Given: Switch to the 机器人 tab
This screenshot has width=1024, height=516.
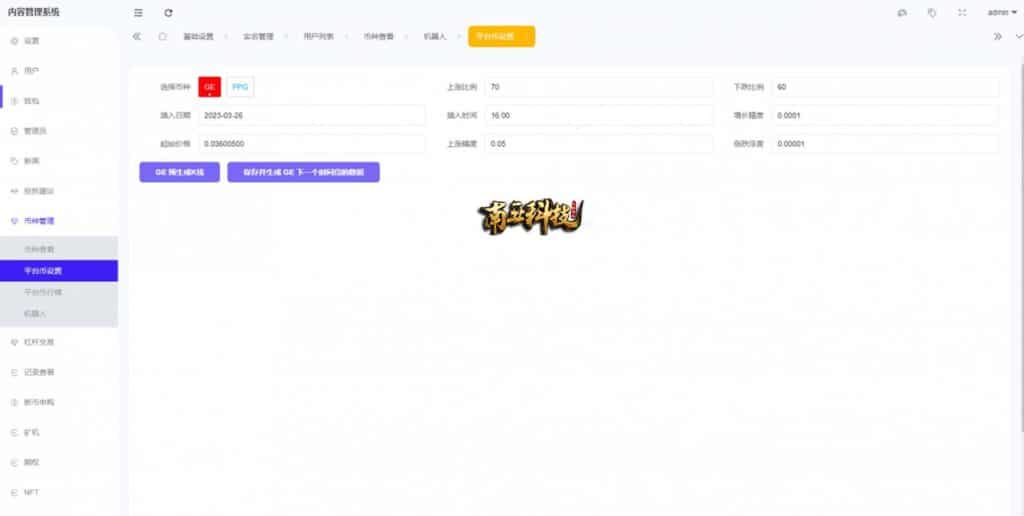Looking at the screenshot, I should click(x=434, y=37).
